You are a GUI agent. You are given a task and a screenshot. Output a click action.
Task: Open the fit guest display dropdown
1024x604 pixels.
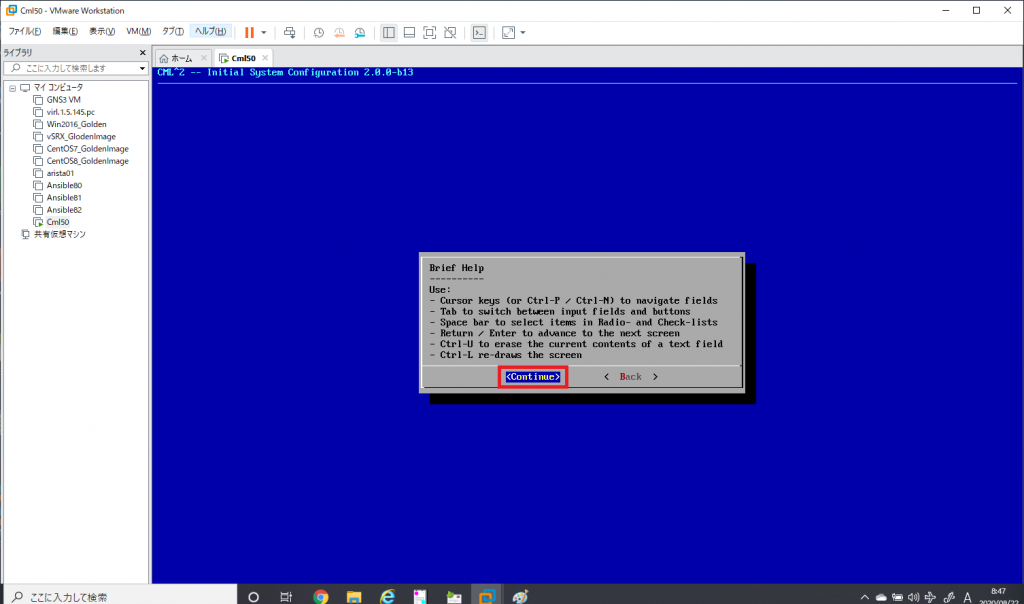coord(522,32)
